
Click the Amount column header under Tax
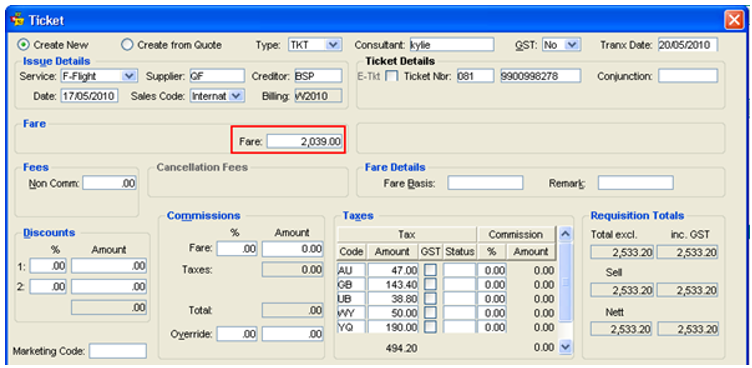pos(392,251)
